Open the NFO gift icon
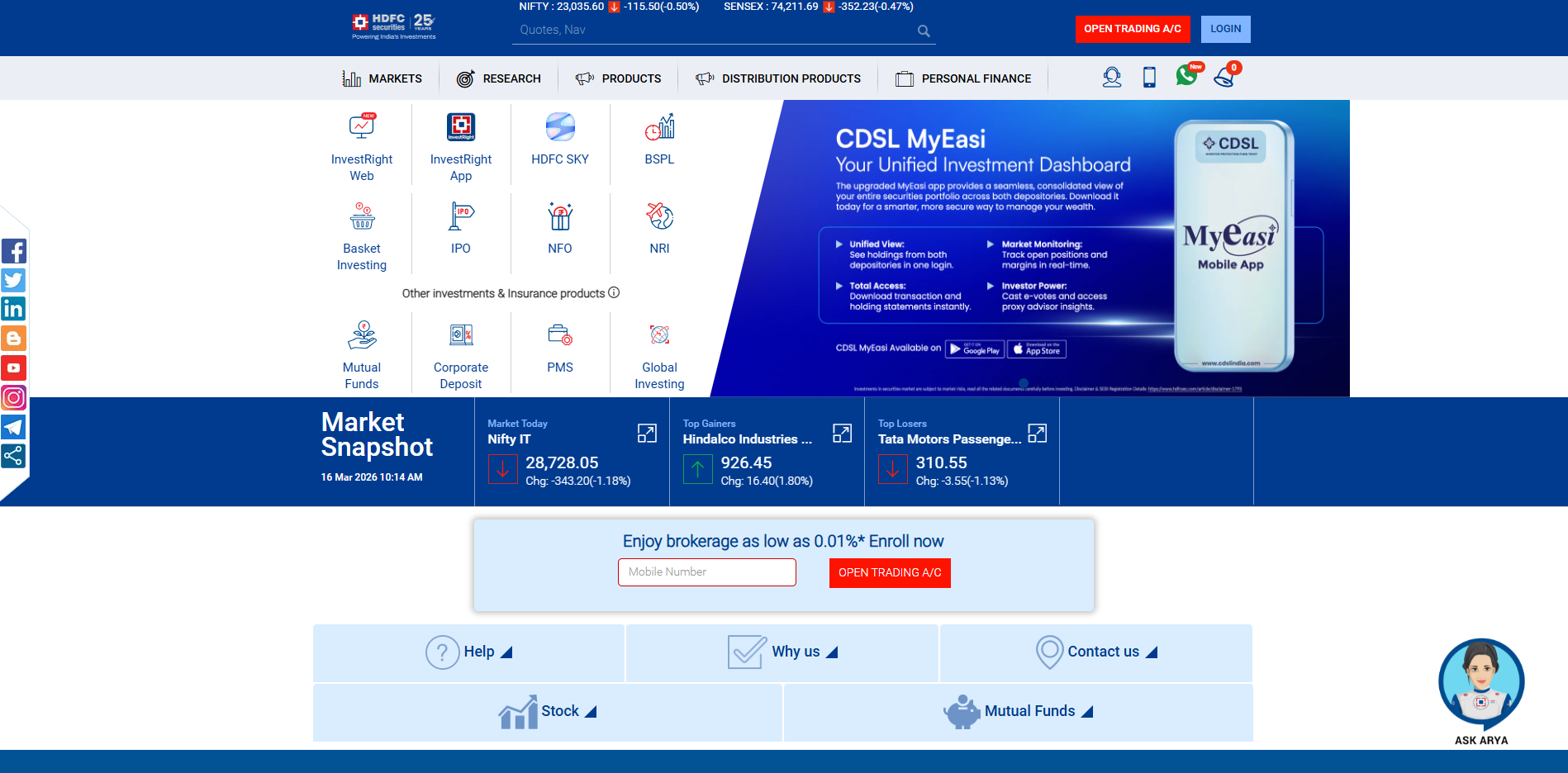 [560, 216]
